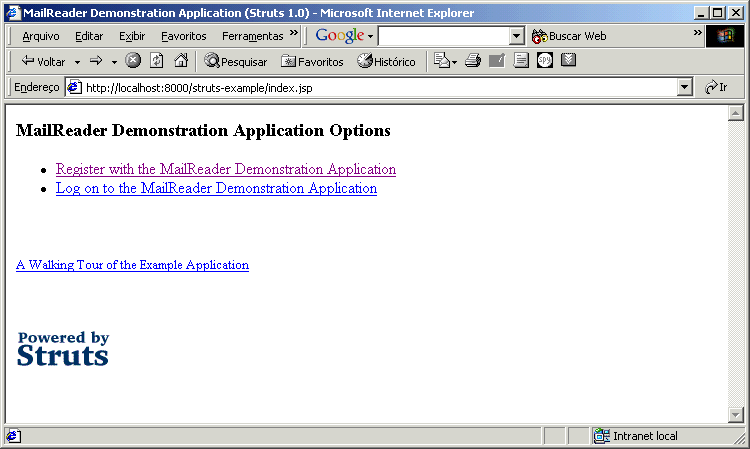750x449 pixels.
Task: Stop page loading with the X icon
Action: click(x=133, y=60)
